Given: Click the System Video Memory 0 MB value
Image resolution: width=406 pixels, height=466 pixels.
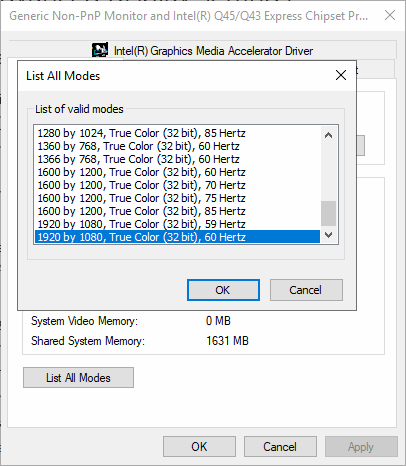Looking at the screenshot, I should click(218, 321).
